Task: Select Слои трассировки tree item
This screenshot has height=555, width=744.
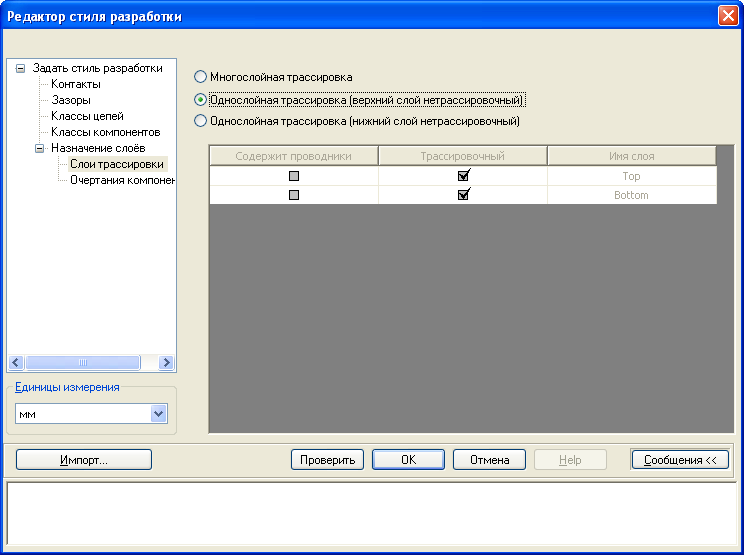Action: pos(117,164)
